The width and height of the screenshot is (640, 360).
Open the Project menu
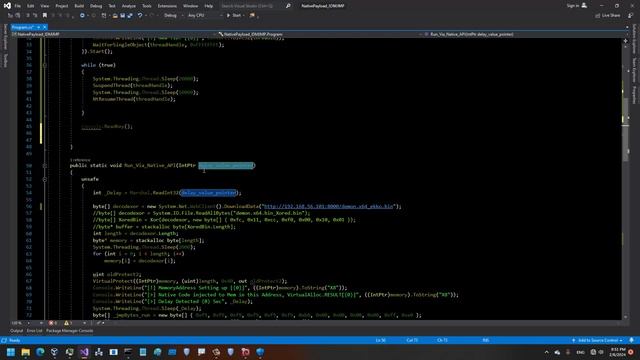62,6
